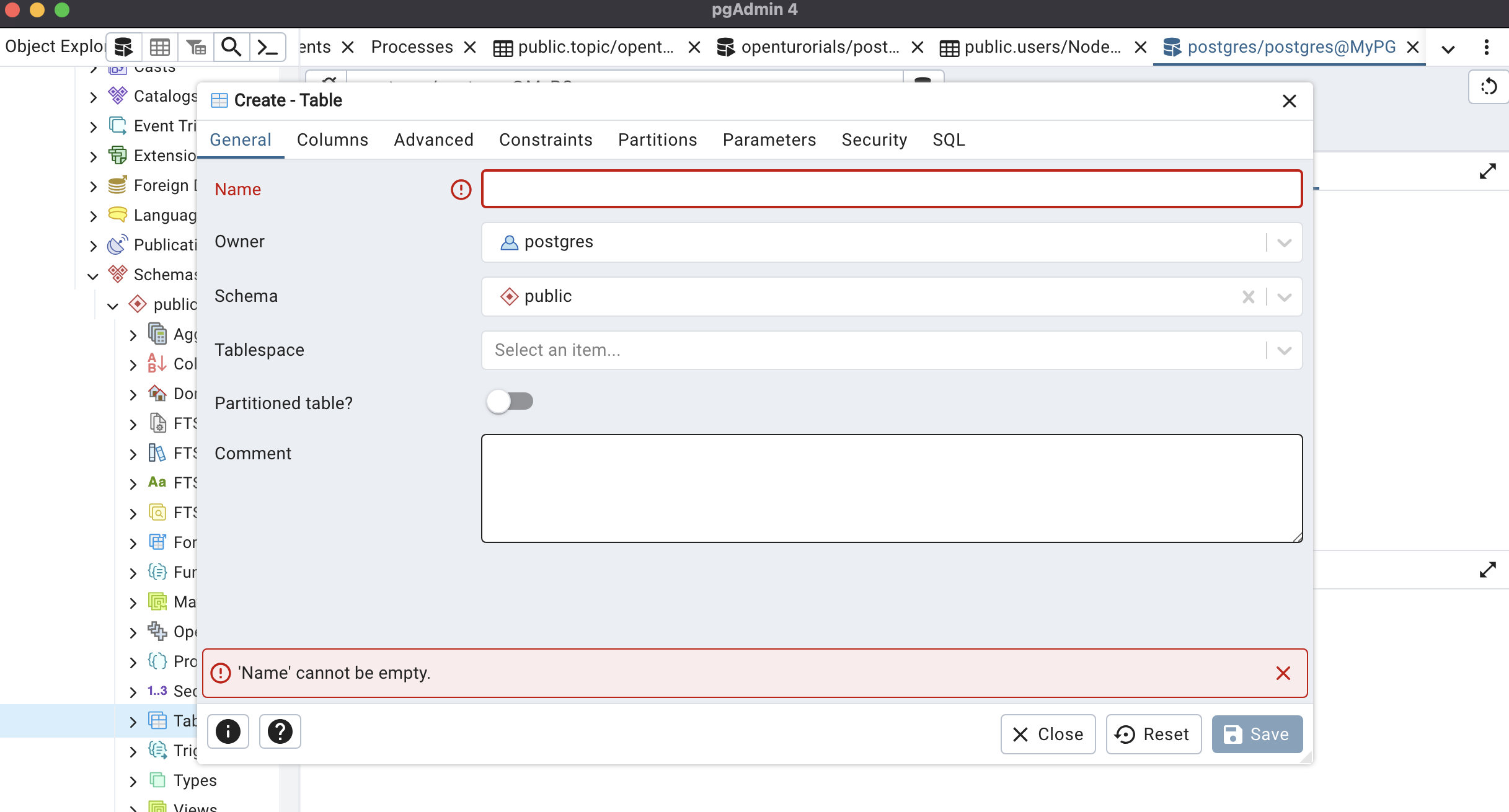Click the refresh icon at top right

click(1489, 87)
